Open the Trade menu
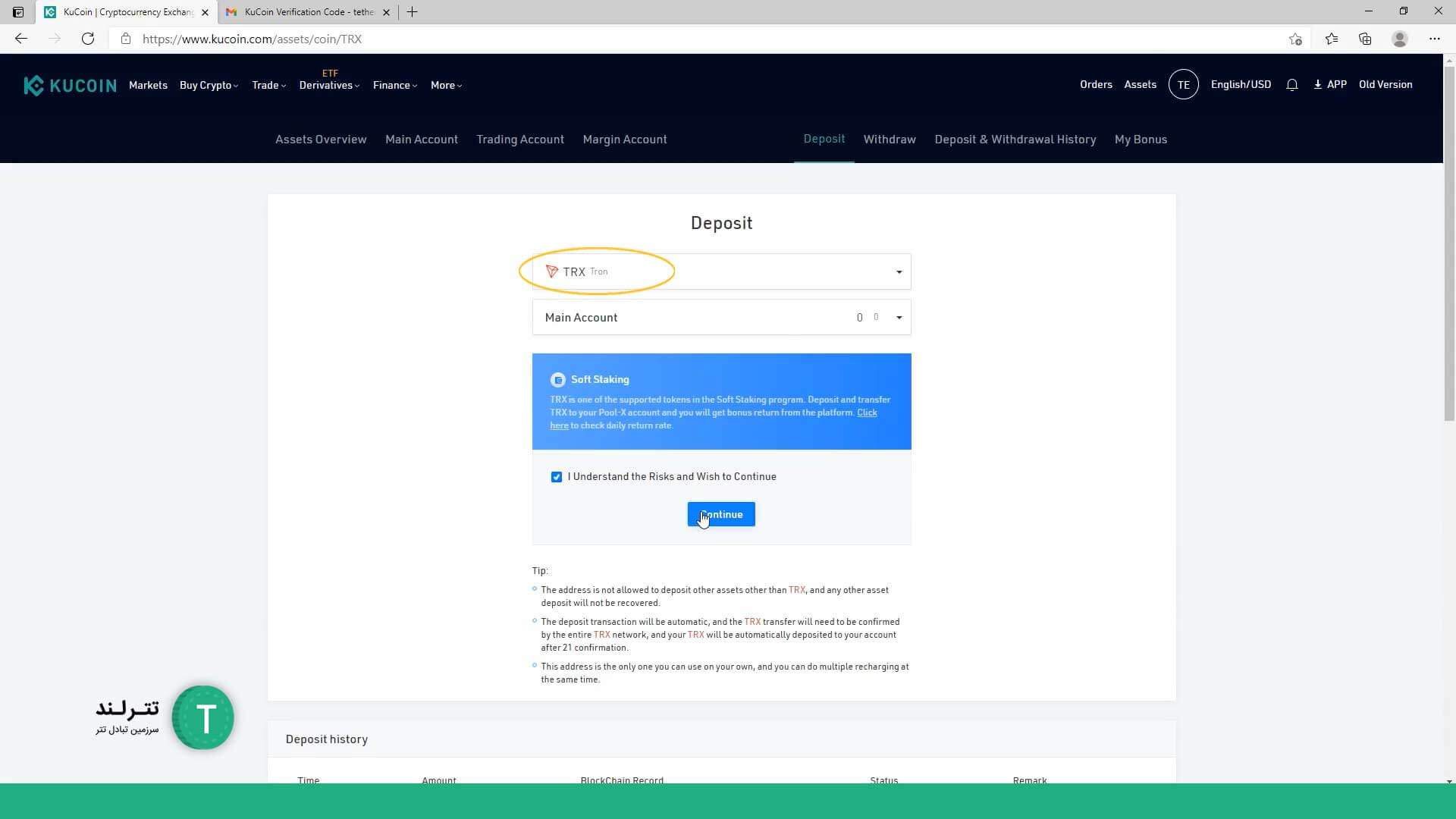Viewport: 1456px width, 819px height. pos(268,85)
